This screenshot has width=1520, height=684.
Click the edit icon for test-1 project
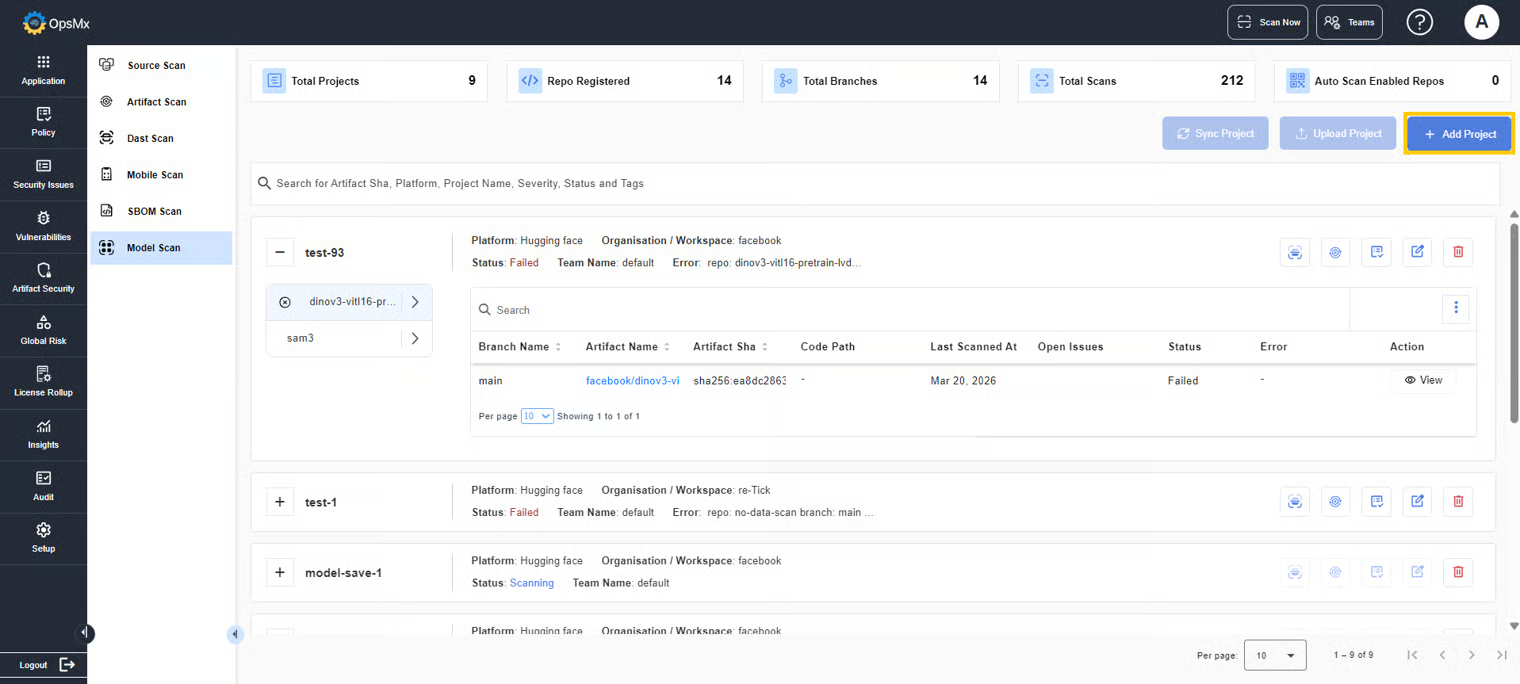1417,502
